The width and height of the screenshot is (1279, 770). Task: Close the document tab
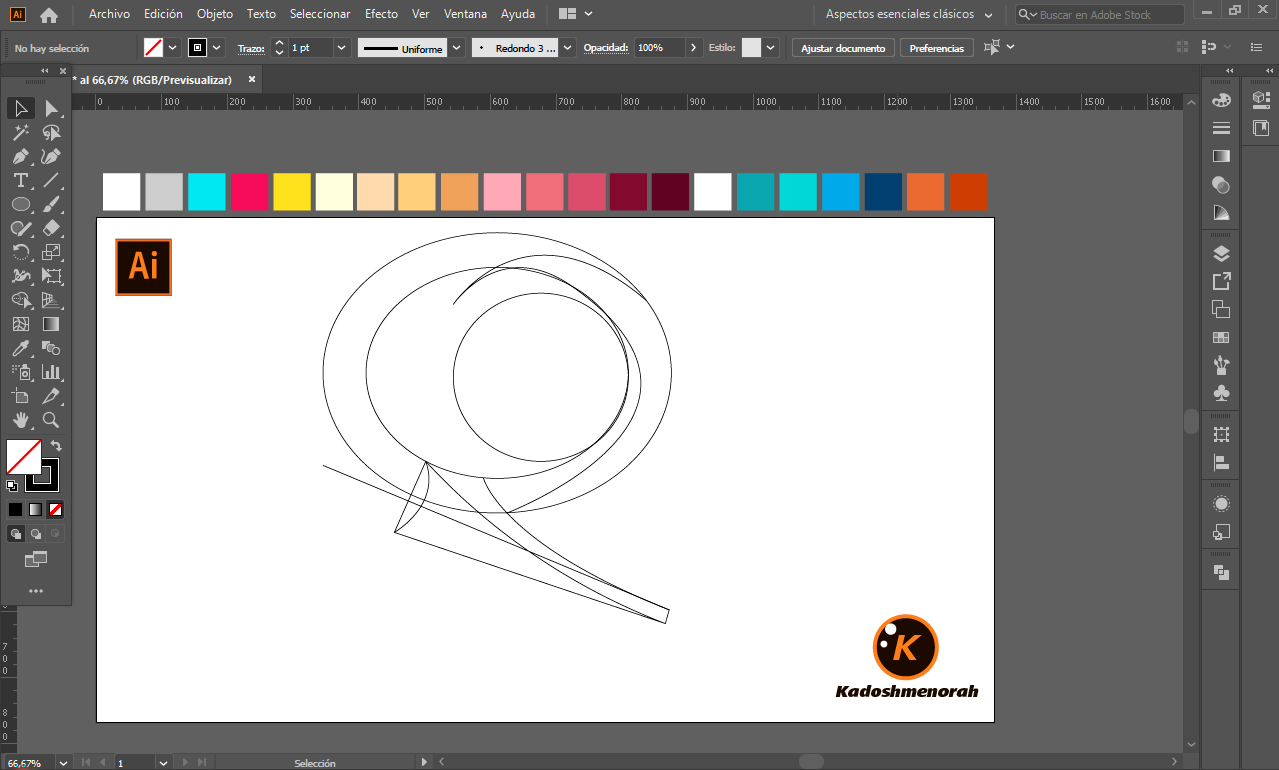pyautogui.click(x=252, y=79)
